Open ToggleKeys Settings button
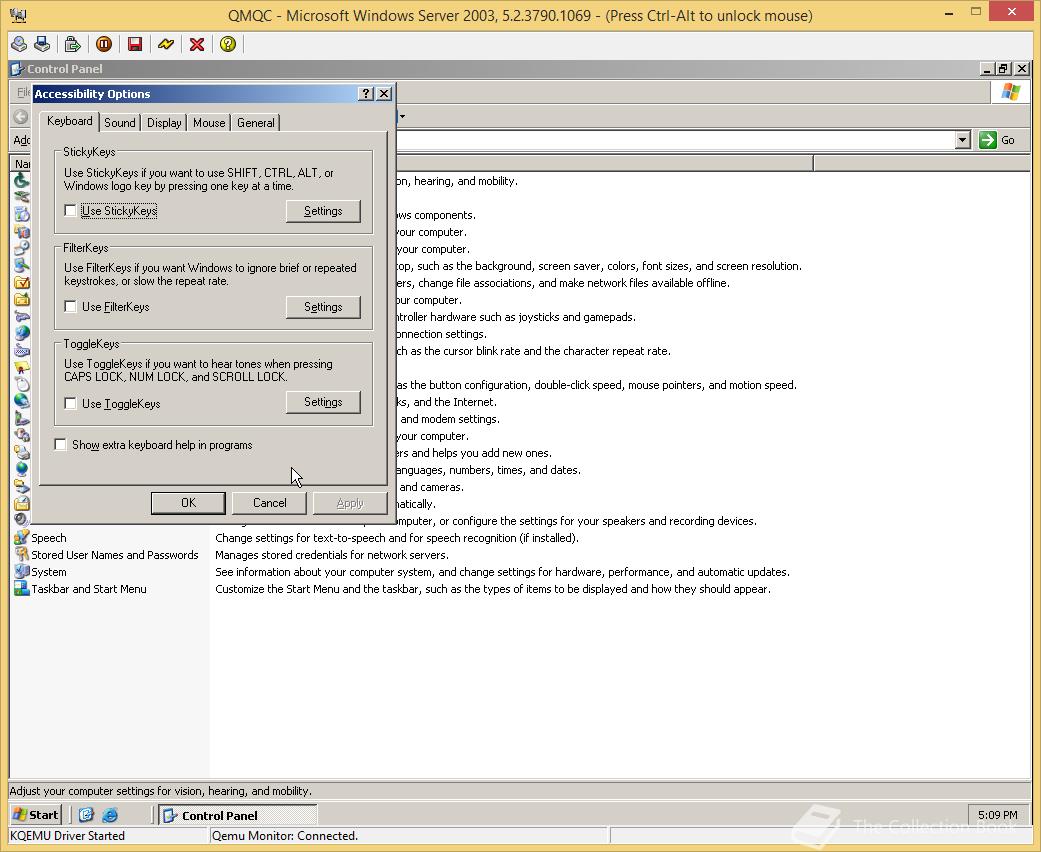Screen dimensions: 1041x852 (323, 402)
